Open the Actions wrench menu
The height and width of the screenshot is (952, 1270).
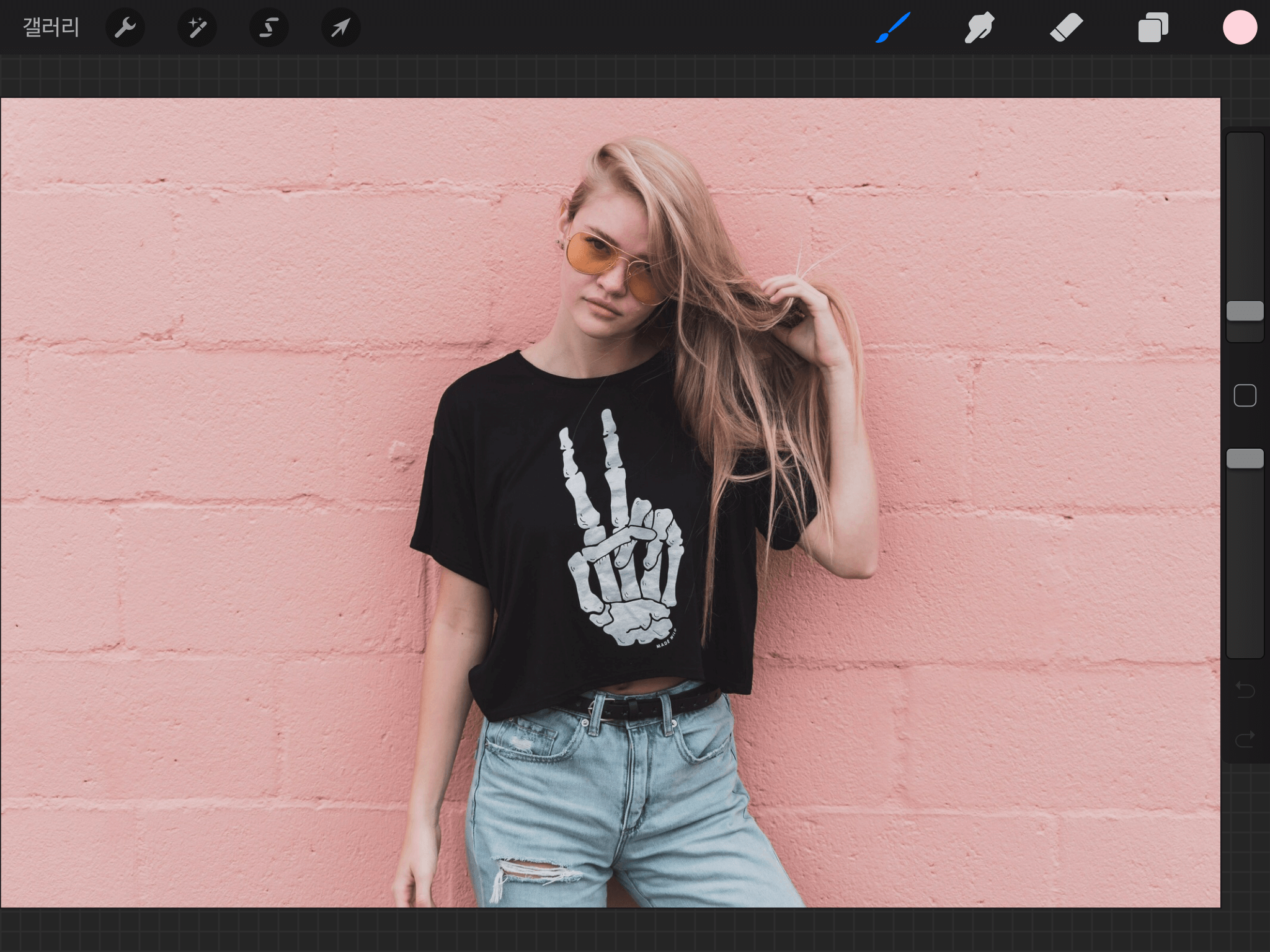(125, 27)
